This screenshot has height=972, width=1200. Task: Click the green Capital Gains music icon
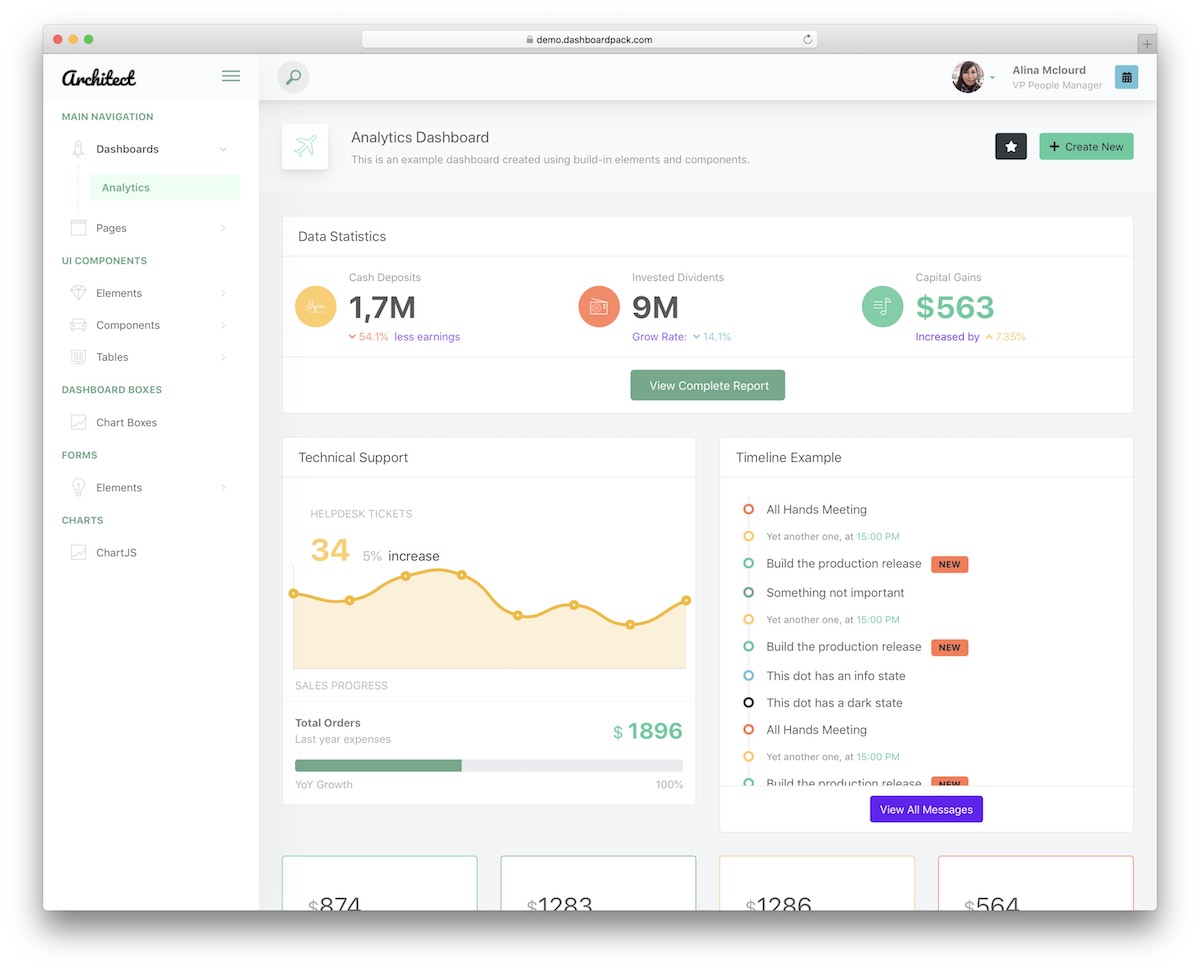pyautogui.click(x=882, y=306)
